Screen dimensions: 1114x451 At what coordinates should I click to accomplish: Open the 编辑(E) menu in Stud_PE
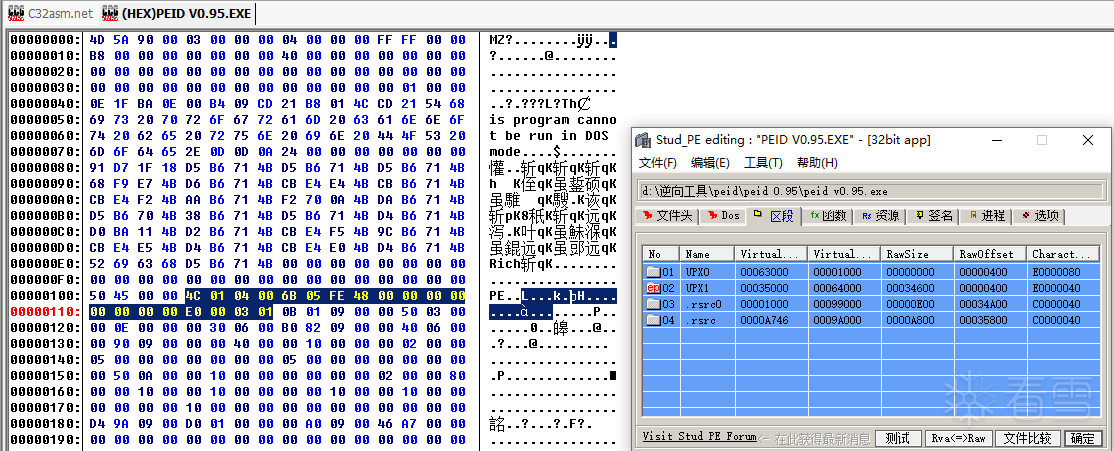[x=710, y=163]
